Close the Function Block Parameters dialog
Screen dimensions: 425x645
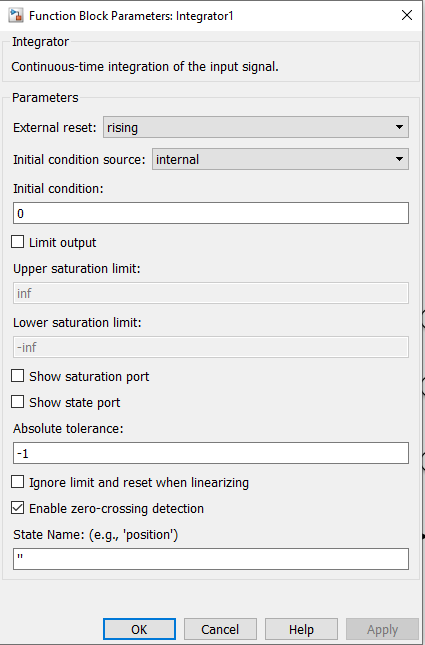point(406,15)
